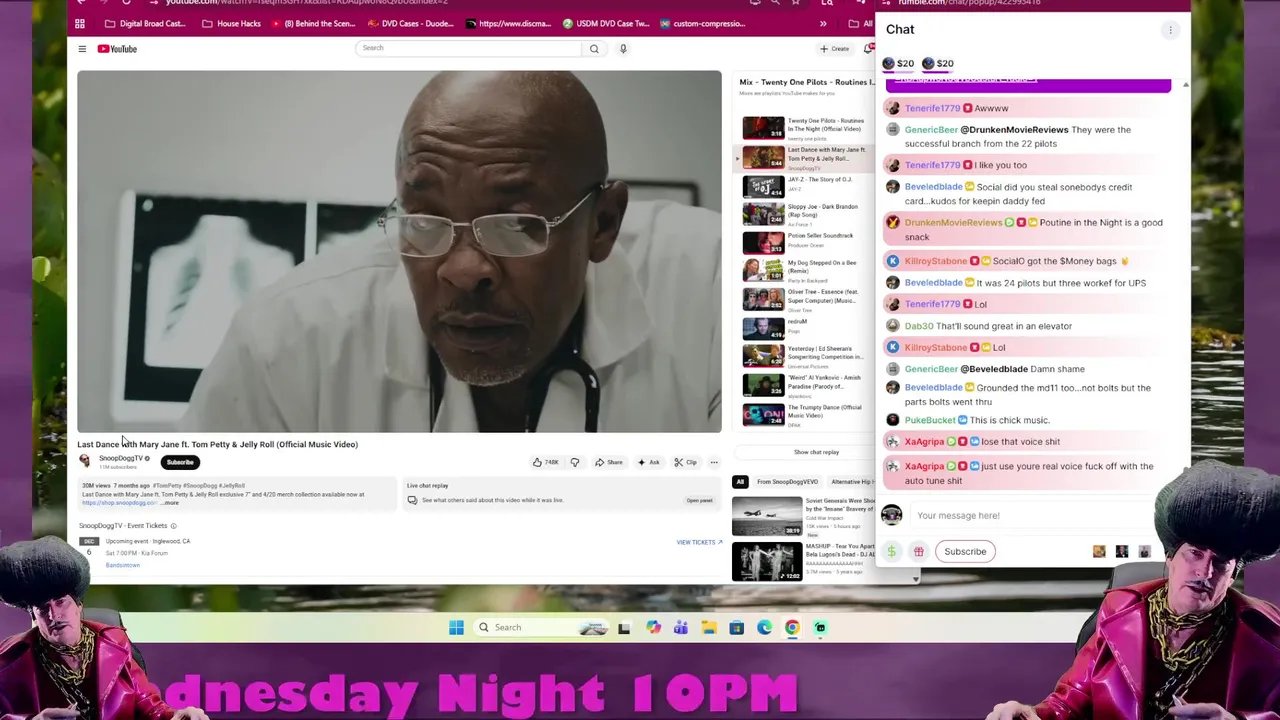Click Open panel for live chat replay
The height and width of the screenshot is (720, 1280).
[x=699, y=500]
